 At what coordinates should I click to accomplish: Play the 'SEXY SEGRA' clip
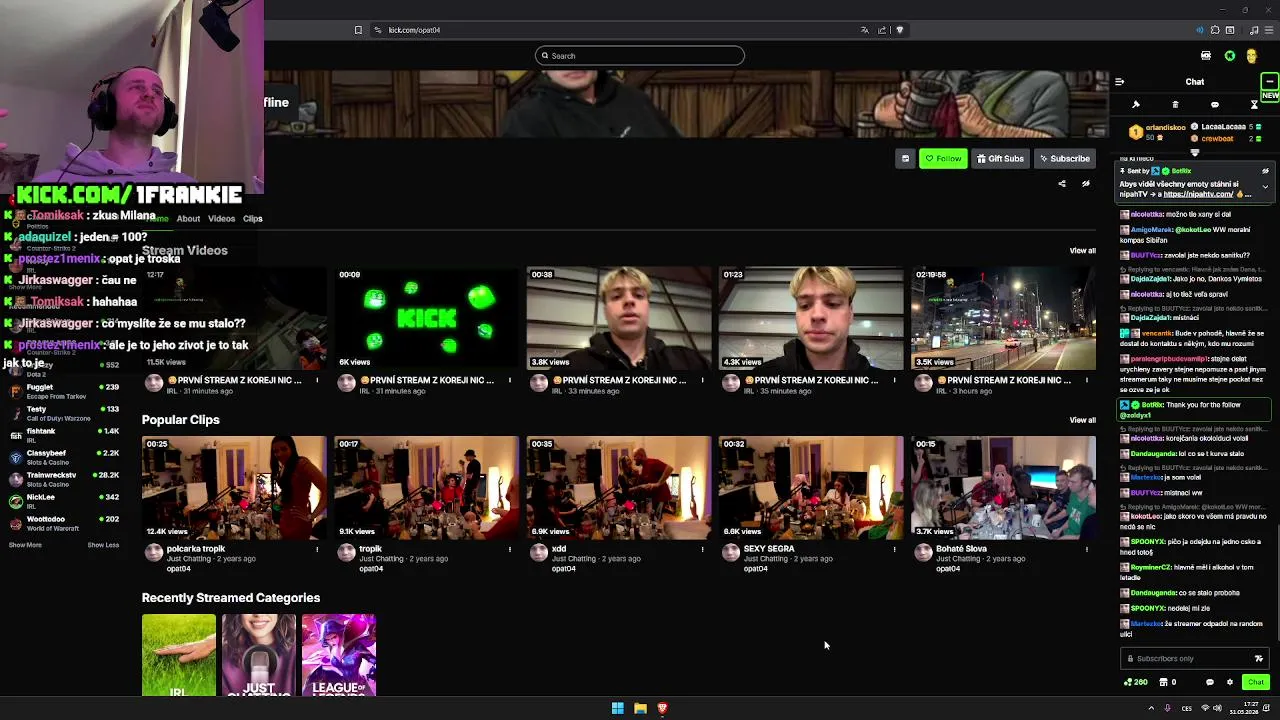[x=811, y=488]
